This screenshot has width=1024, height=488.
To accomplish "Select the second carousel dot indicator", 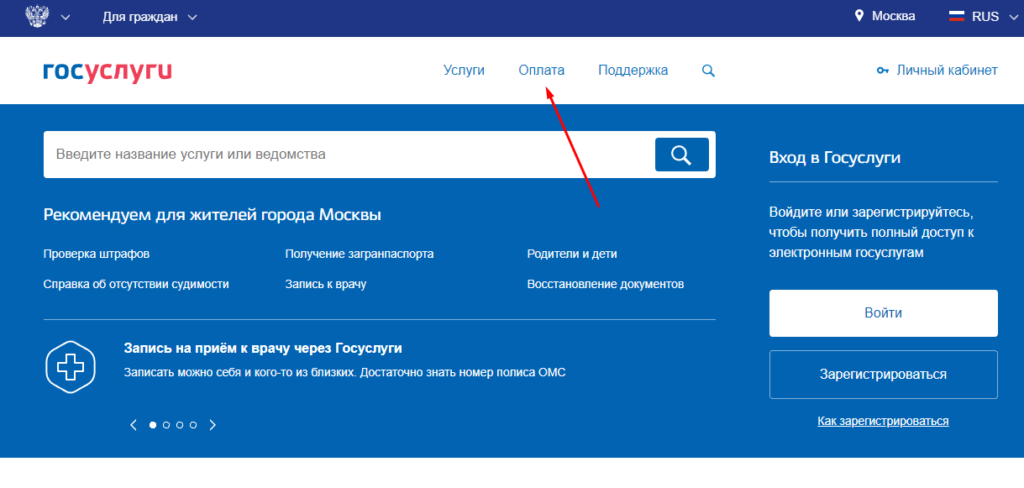I will click(x=166, y=425).
